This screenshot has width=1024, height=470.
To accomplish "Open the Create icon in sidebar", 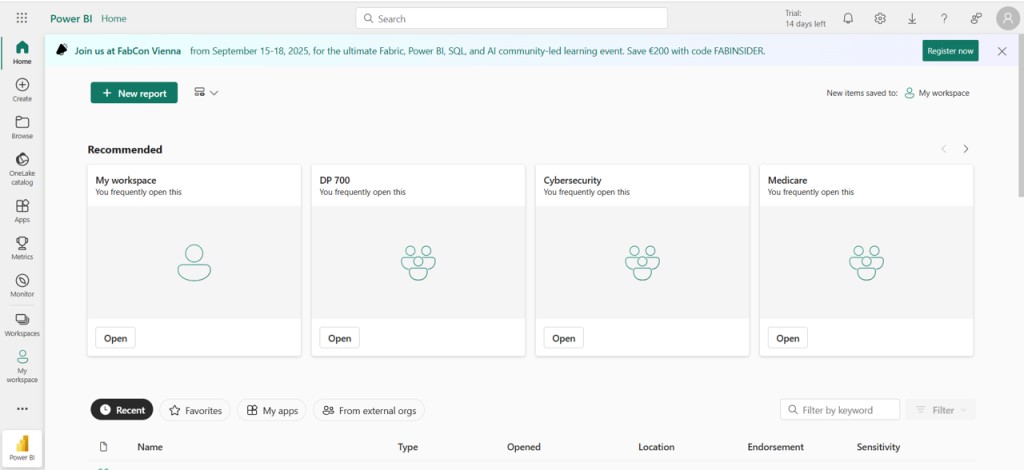I will (x=22, y=90).
